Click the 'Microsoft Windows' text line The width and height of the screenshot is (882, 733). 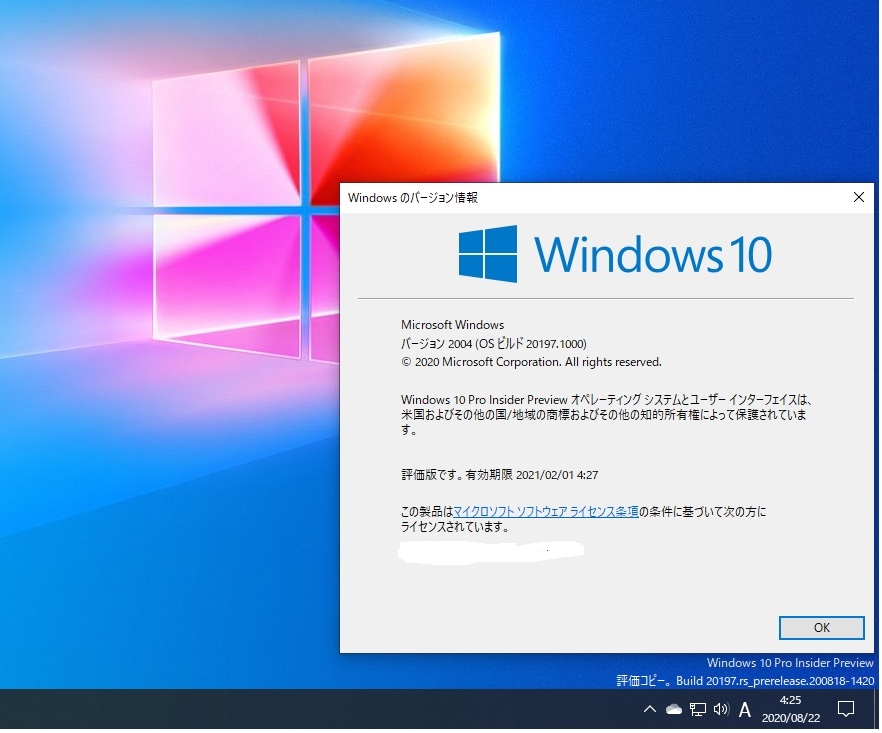453,326
